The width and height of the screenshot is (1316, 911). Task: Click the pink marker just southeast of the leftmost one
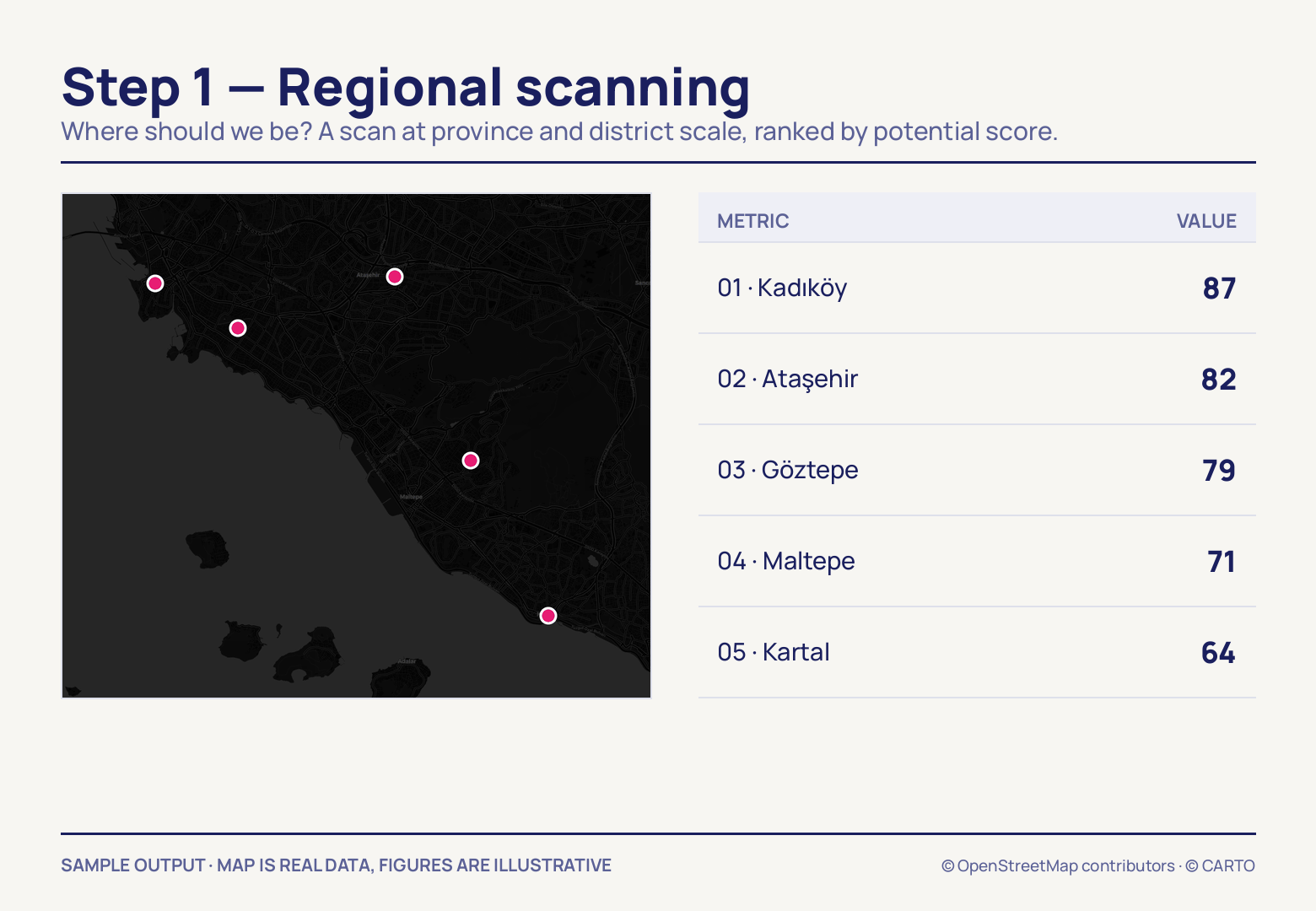click(238, 328)
